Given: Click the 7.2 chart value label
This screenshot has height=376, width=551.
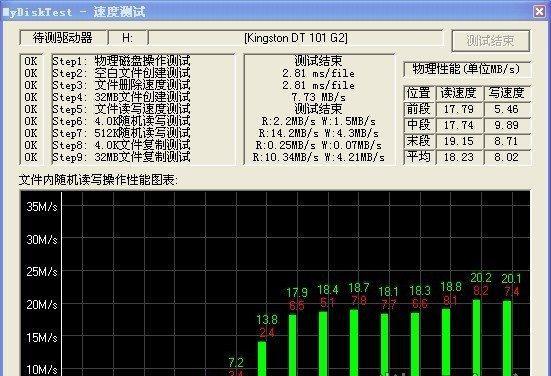Looking at the screenshot, I should [236, 362].
